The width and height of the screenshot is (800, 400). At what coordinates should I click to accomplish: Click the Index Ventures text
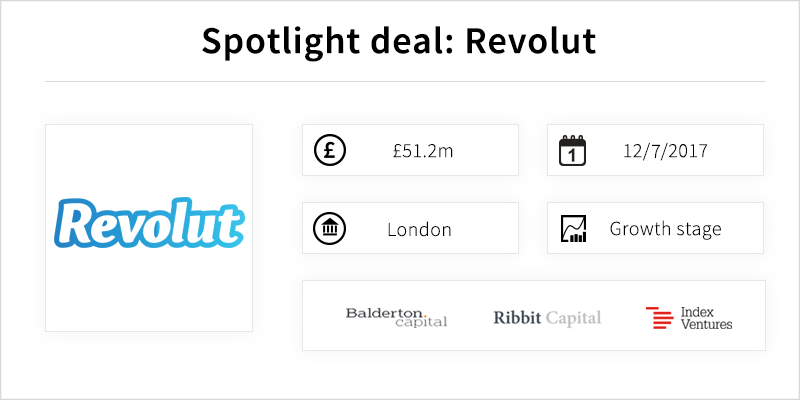(x=707, y=318)
